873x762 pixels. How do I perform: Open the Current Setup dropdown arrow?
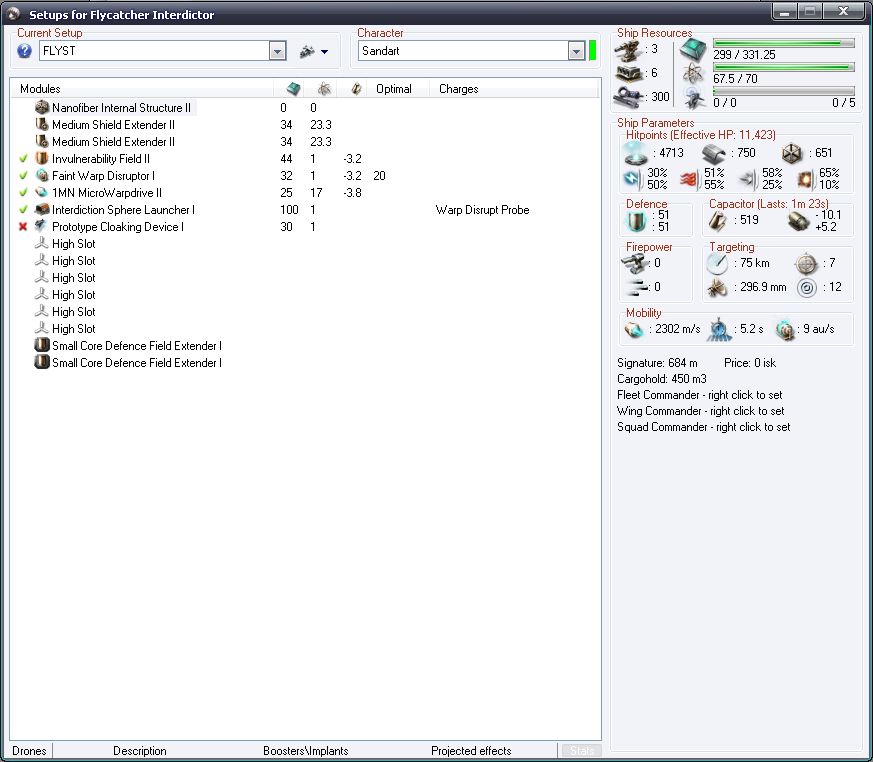click(277, 51)
